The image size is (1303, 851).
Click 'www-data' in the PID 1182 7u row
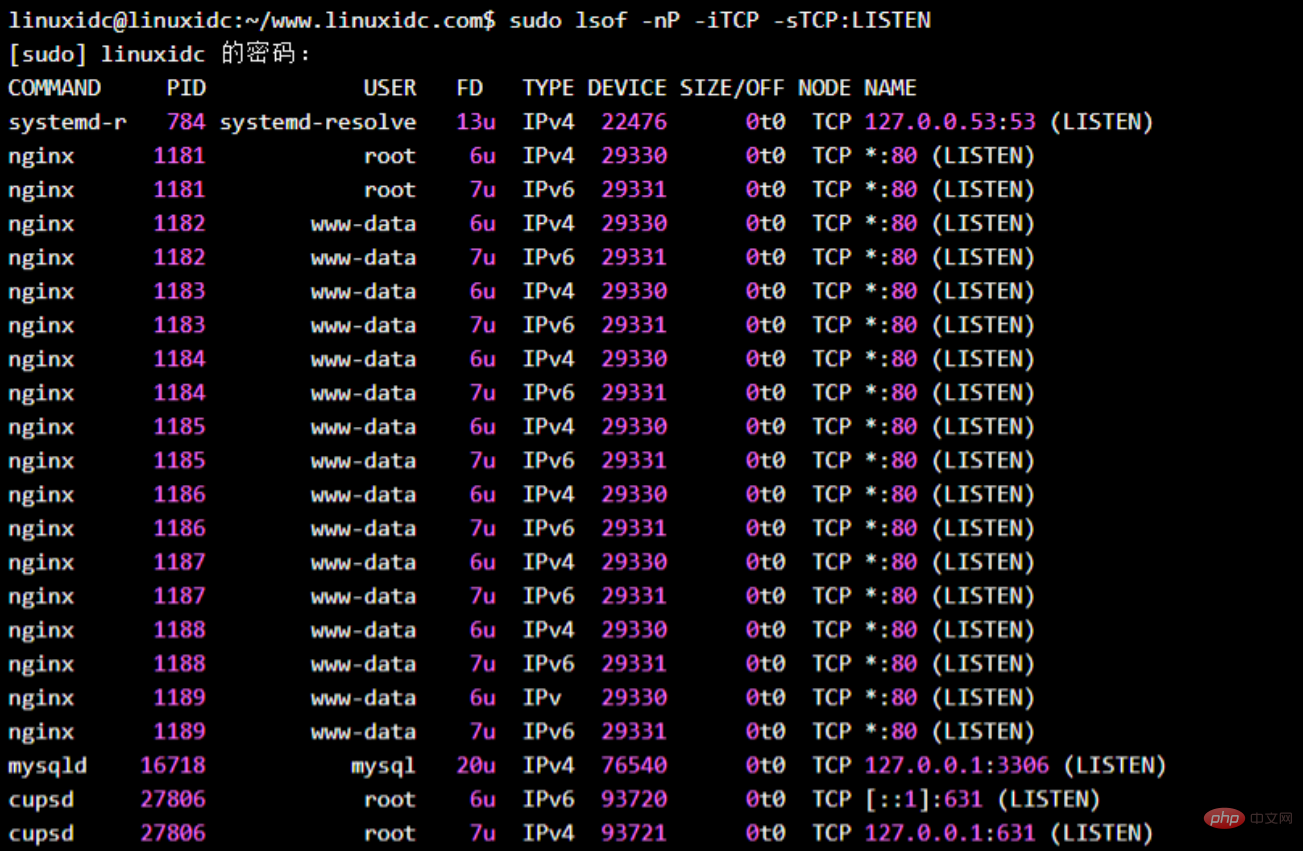[363, 258]
